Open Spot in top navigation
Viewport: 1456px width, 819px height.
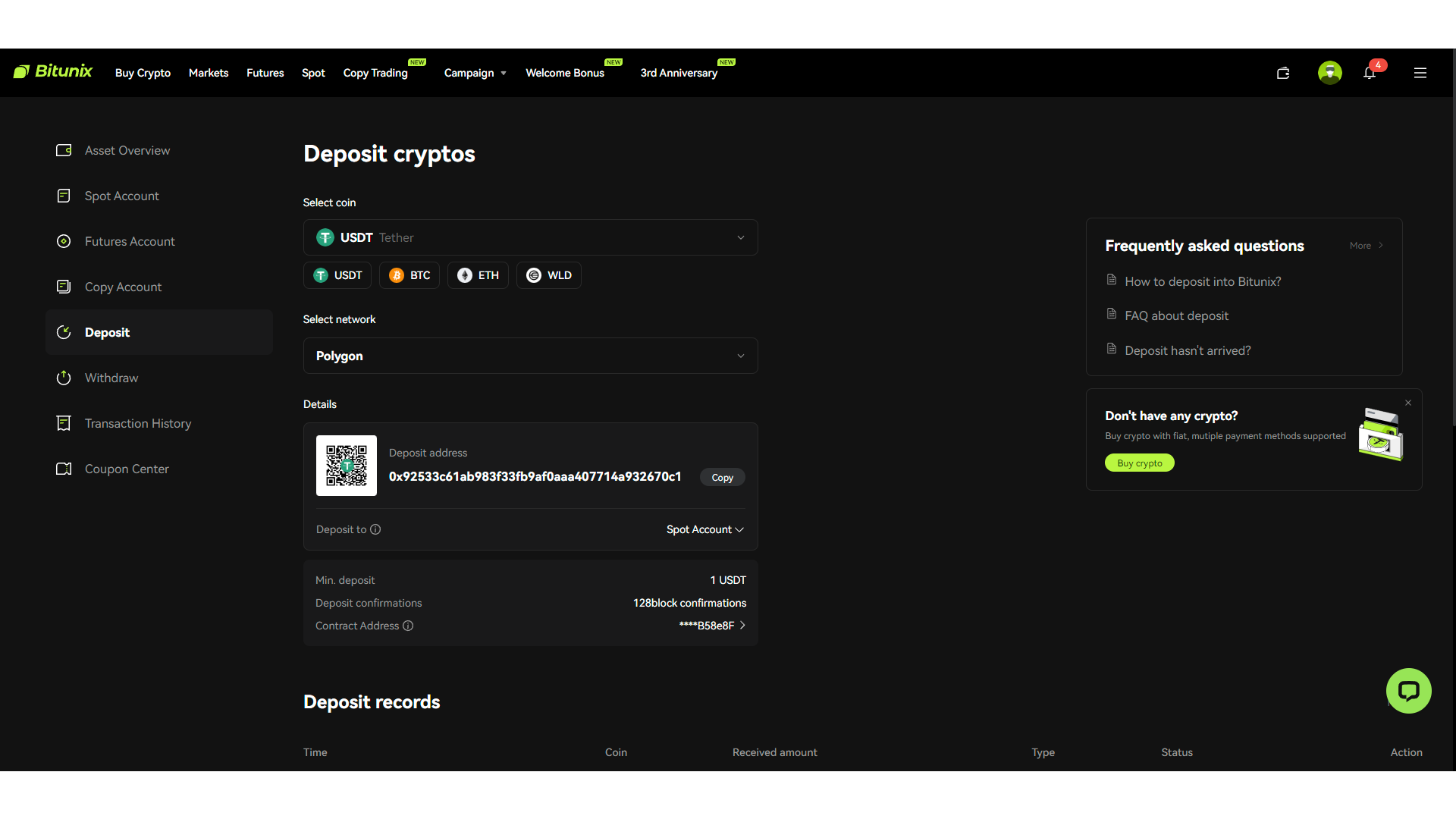313,73
